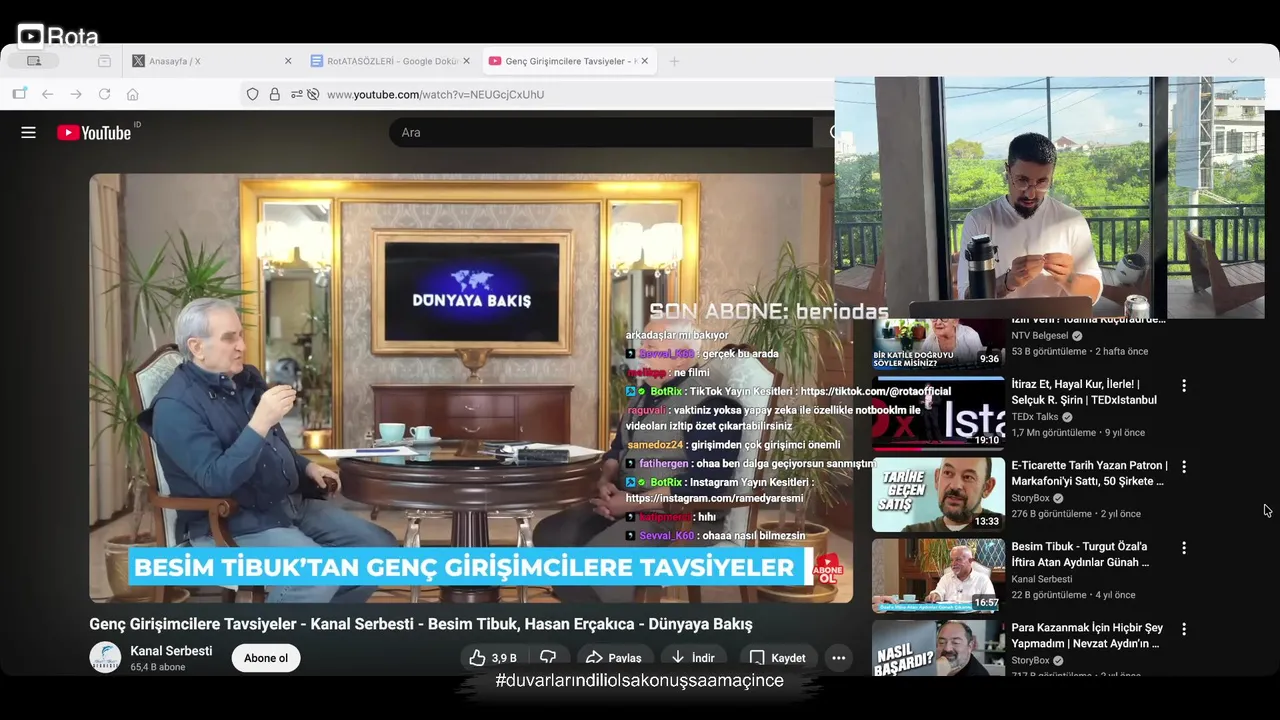Close the Anasayfa / X tab
The image size is (1280, 720).
[288, 61]
